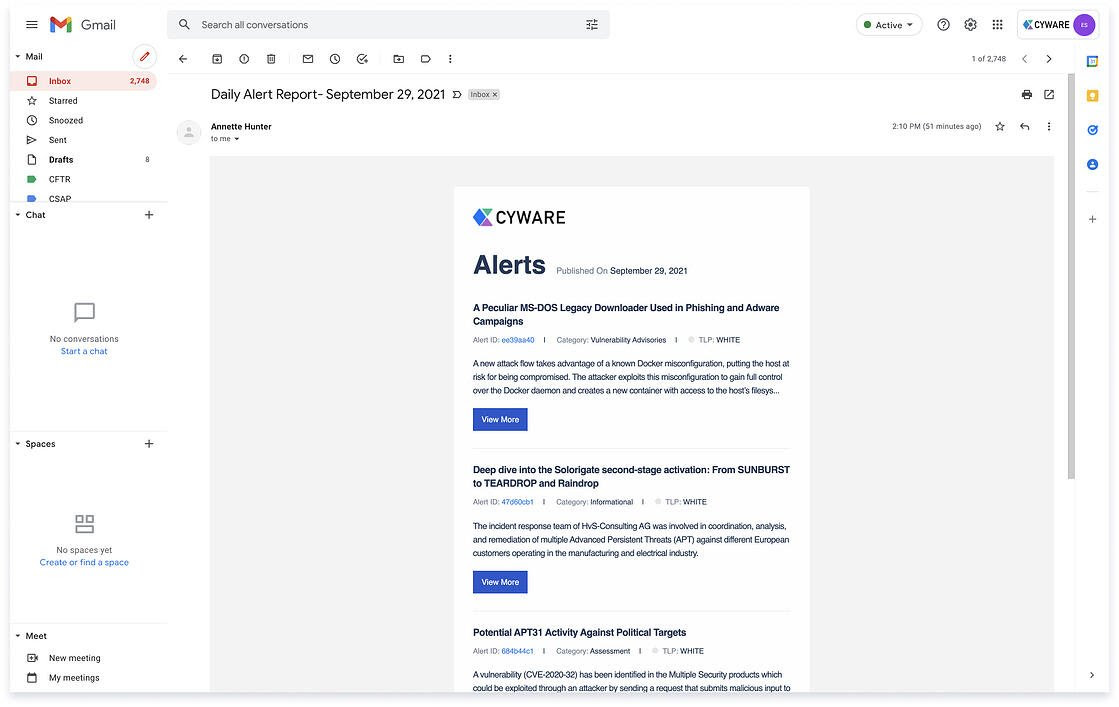Open the Starred folder

click(63, 101)
